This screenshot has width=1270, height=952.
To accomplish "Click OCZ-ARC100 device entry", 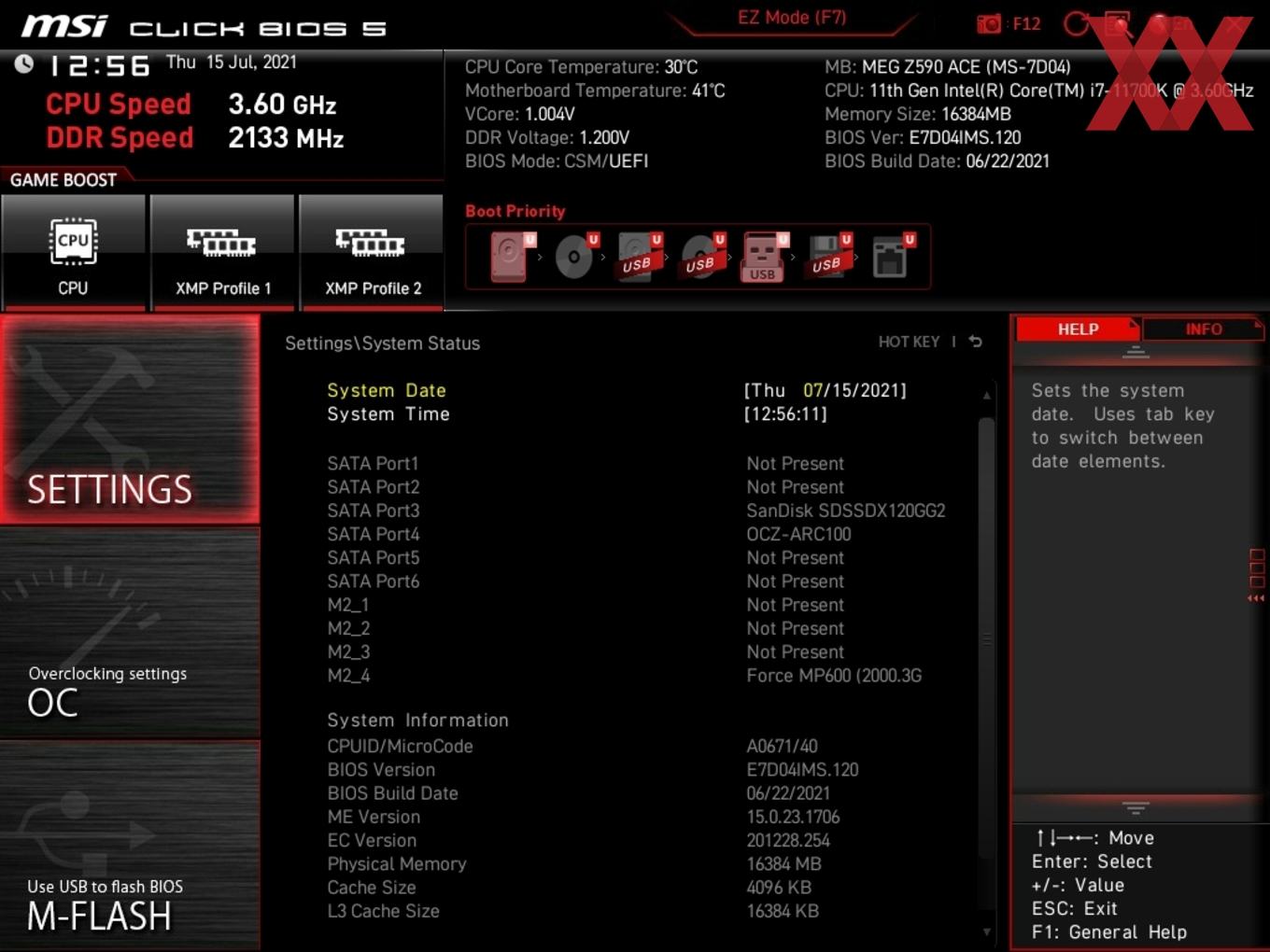I will pos(798,534).
